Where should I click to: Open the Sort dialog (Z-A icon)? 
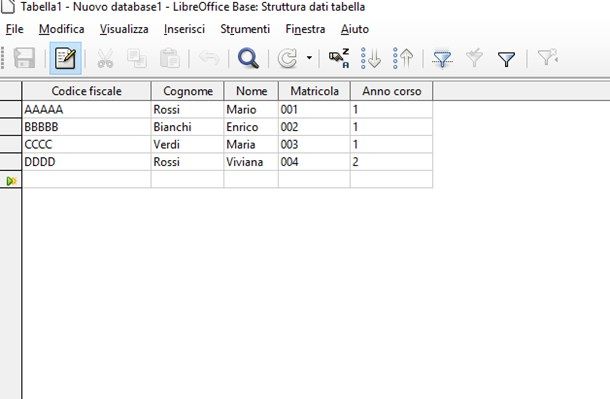339,59
